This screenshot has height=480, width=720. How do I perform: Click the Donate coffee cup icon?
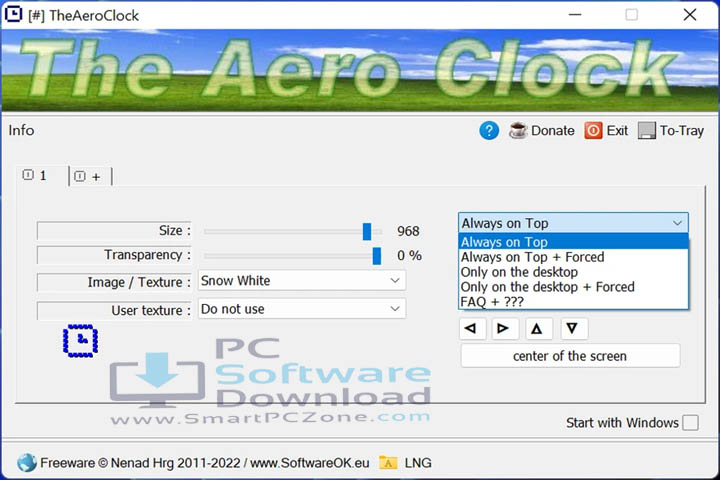pos(518,131)
